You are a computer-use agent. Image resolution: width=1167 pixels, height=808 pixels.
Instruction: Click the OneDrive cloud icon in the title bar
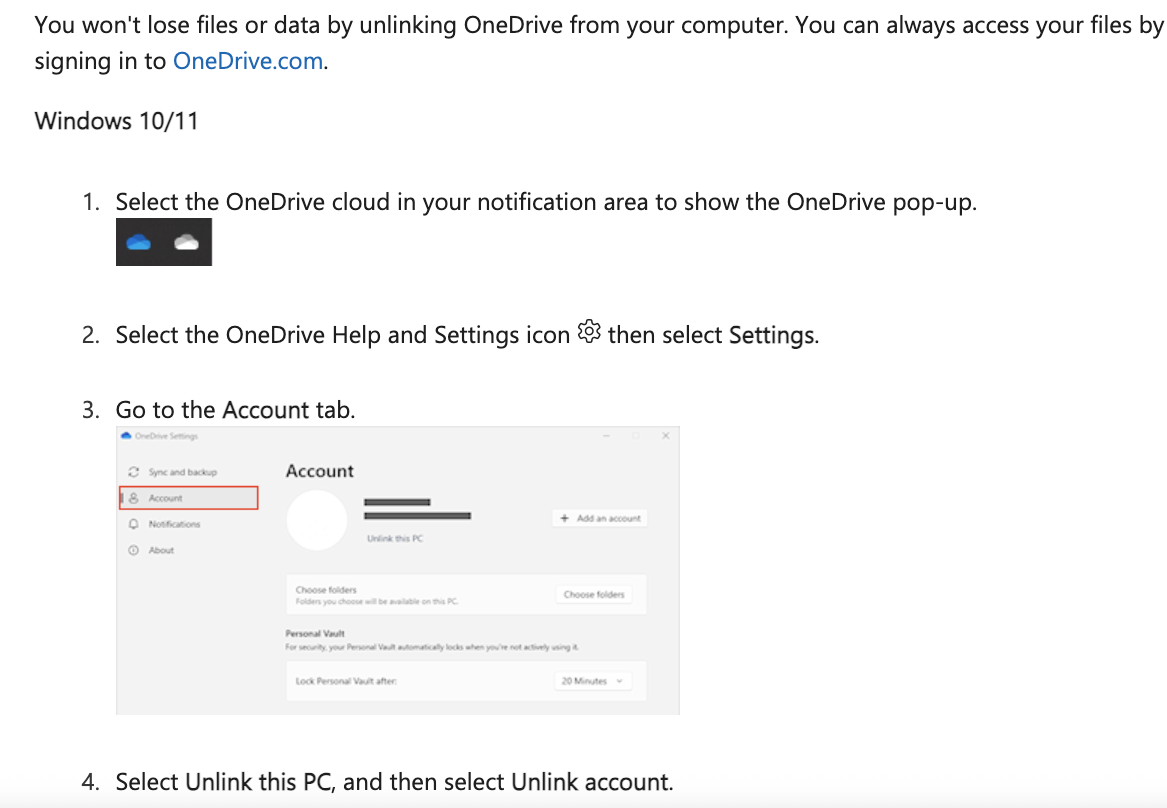(128, 436)
